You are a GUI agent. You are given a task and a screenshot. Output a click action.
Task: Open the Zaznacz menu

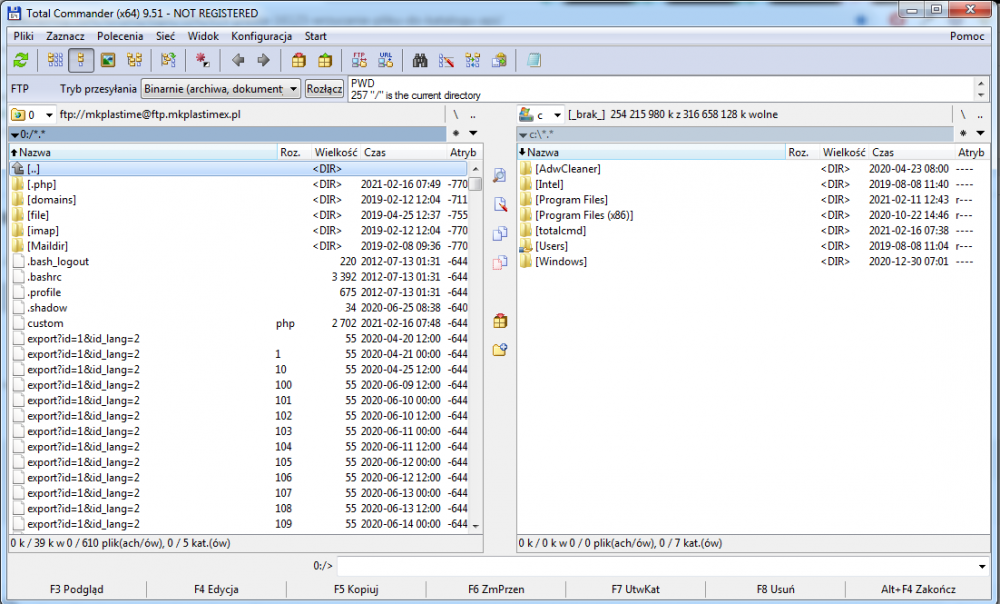click(x=65, y=36)
